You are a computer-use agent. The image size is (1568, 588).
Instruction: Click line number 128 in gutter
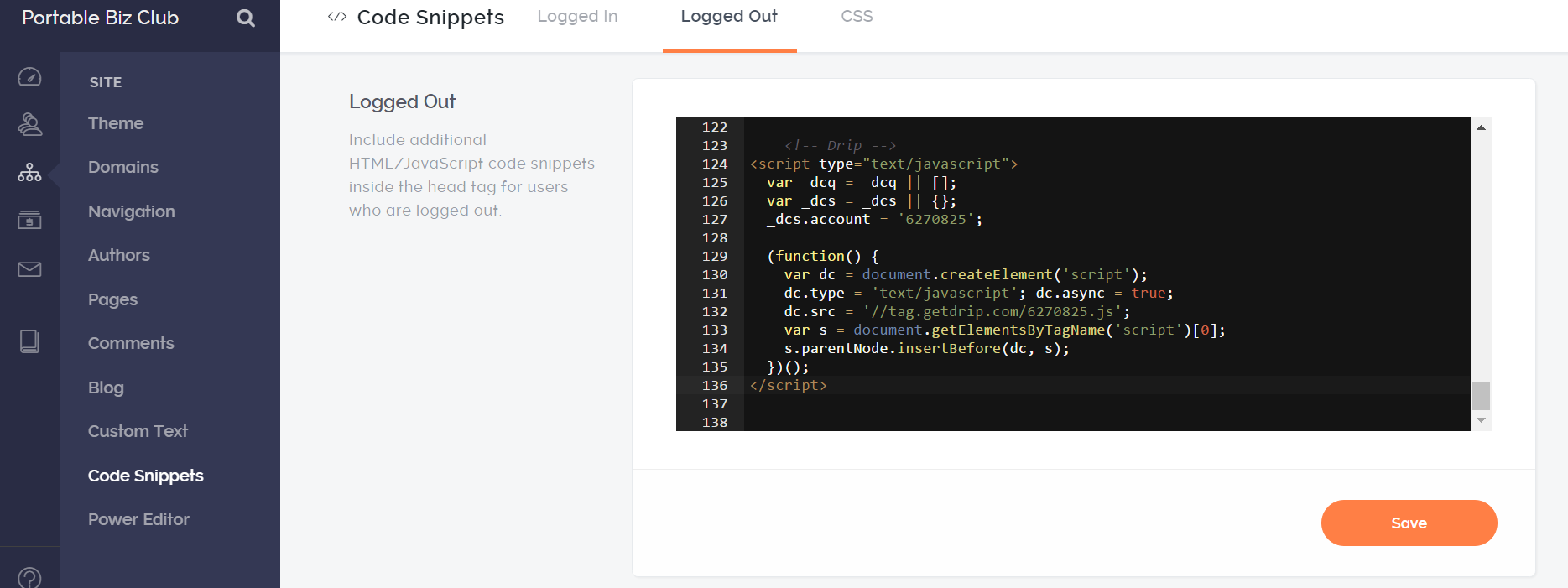pyautogui.click(x=715, y=237)
